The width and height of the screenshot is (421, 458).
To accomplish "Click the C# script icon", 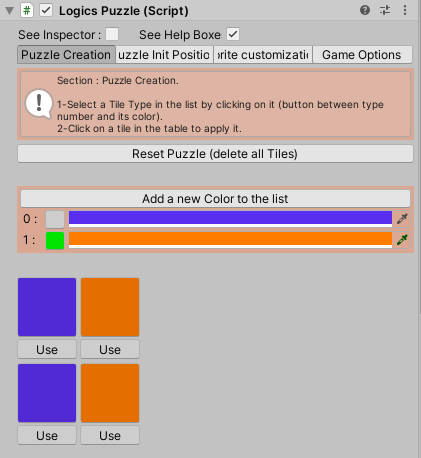I will point(27,10).
